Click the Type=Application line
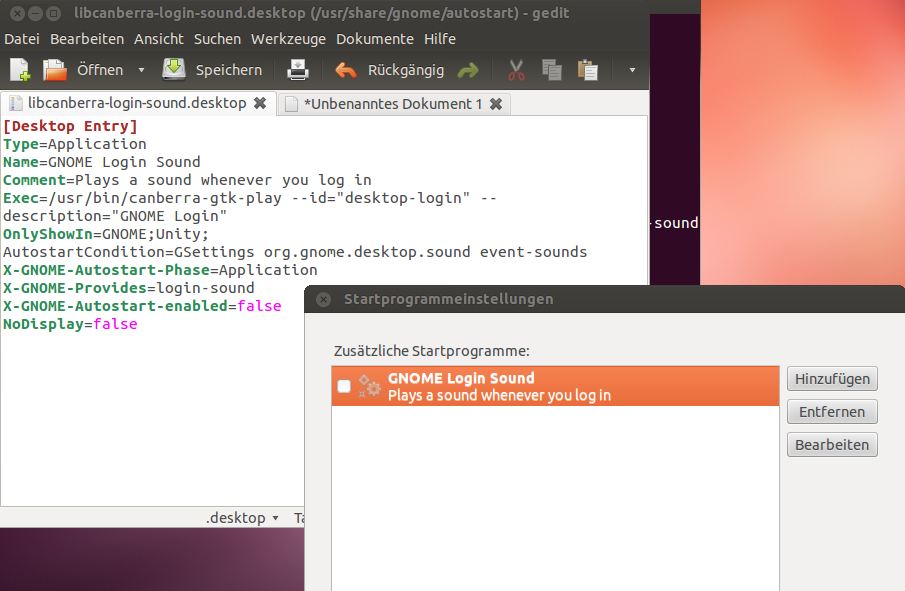The image size is (905, 591). 75,144
